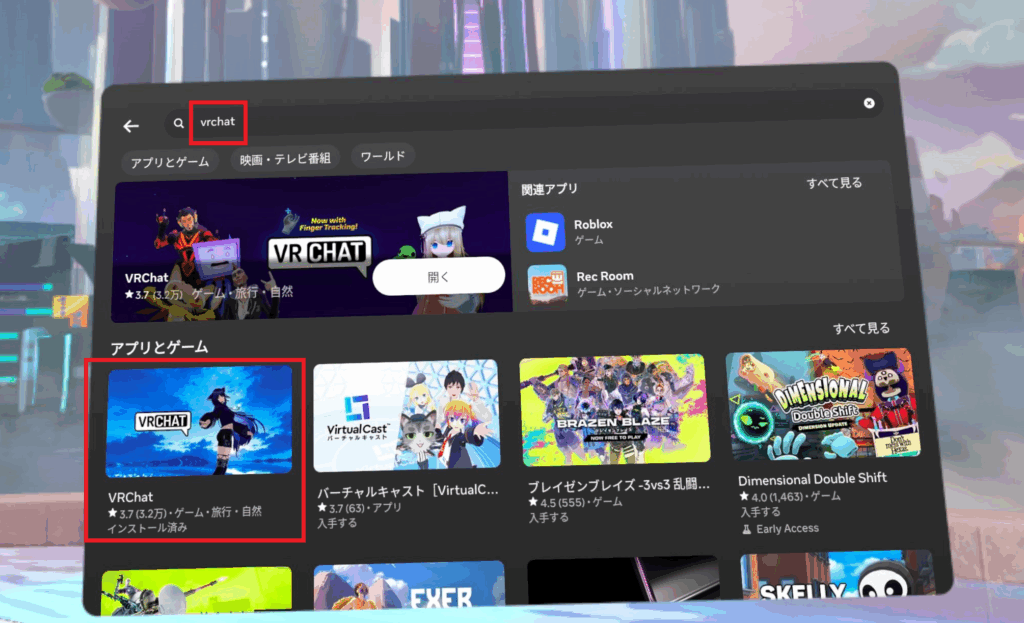Open the EXER app thumbnail
The height and width of the screenshot is (623, 1024).
409,586
